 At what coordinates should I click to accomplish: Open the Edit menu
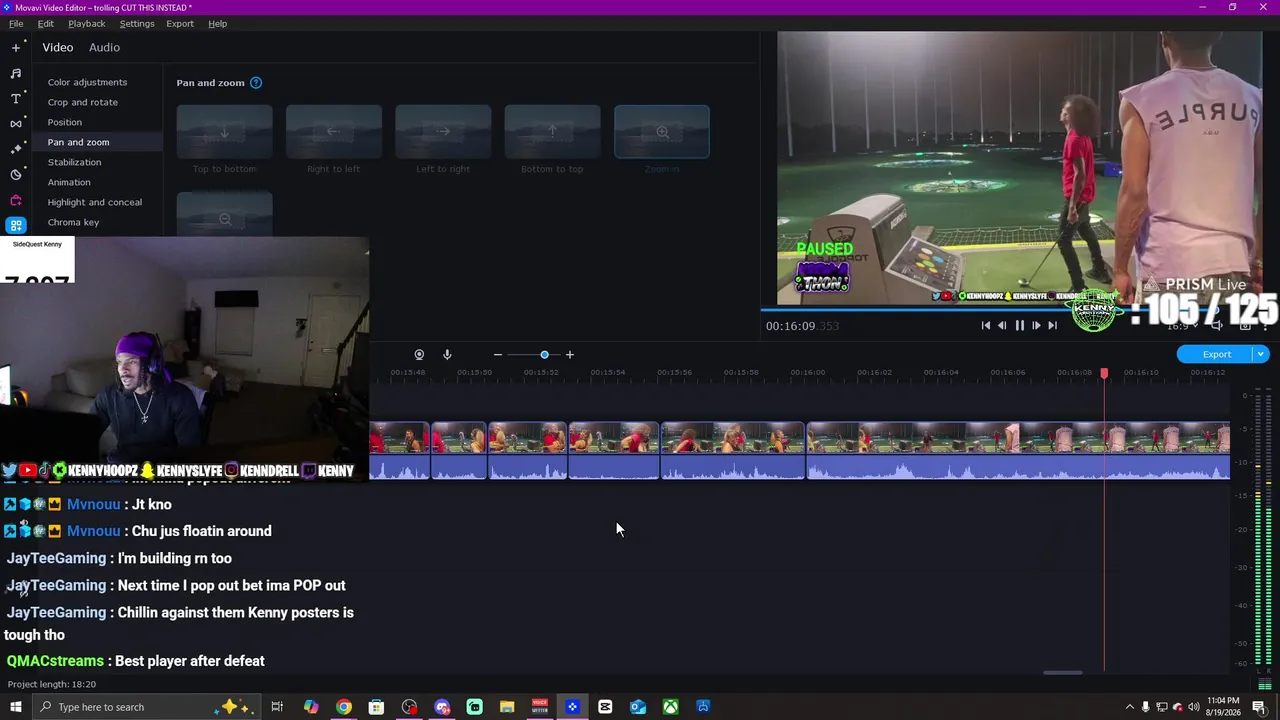coord(46,23)
